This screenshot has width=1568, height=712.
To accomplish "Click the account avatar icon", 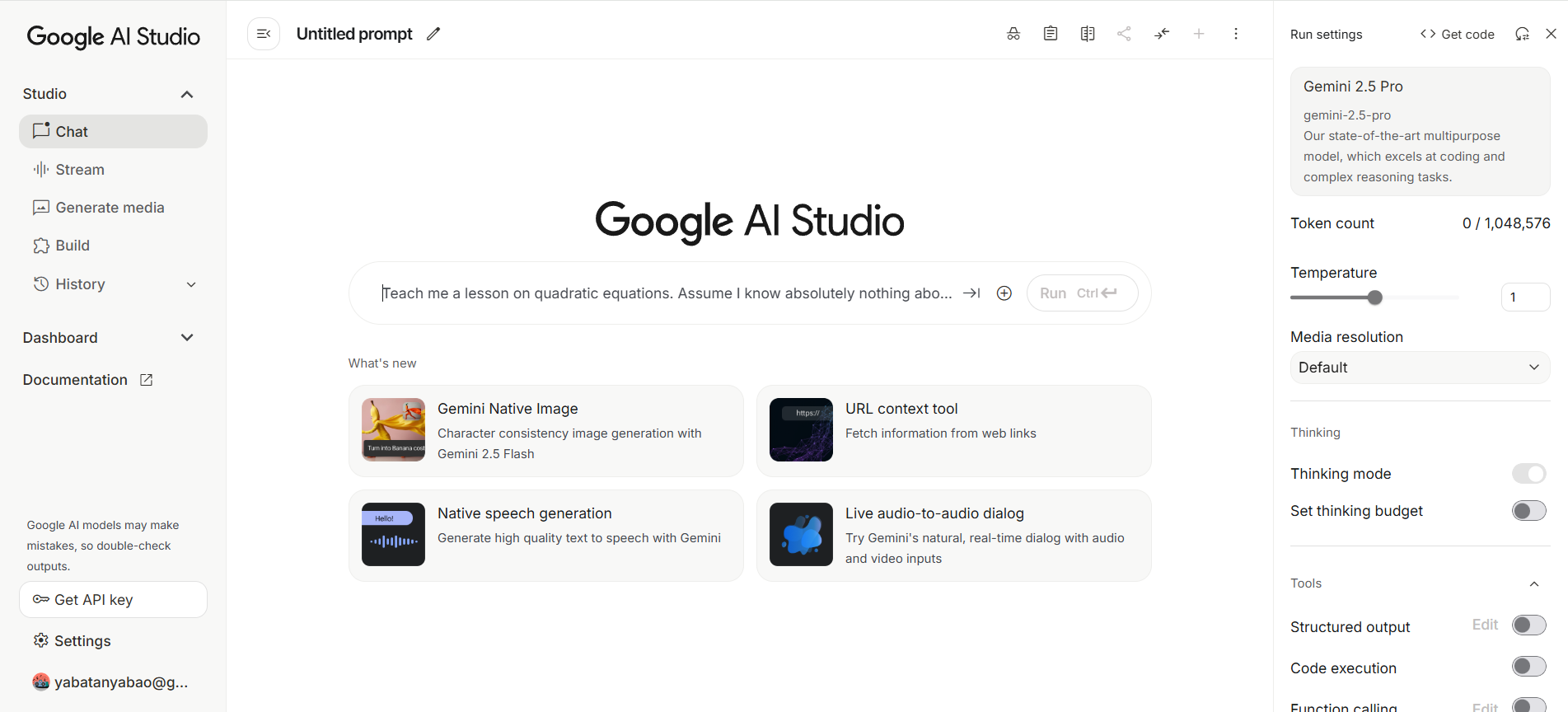I will tap(40, 682).
